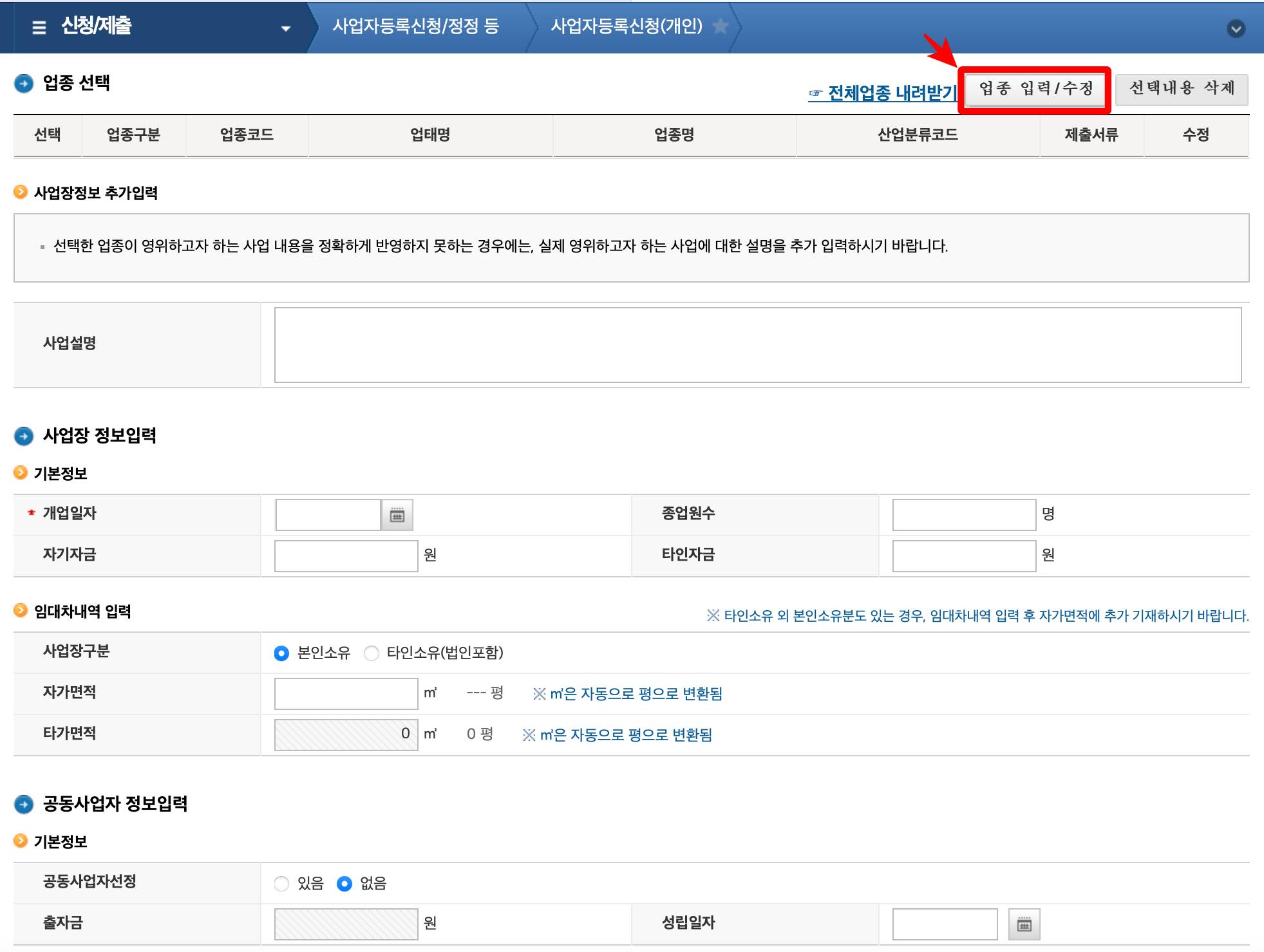Select 있음 for 공동사업자선정
This screenshot has width=1264, height=952.
point(281,884)
